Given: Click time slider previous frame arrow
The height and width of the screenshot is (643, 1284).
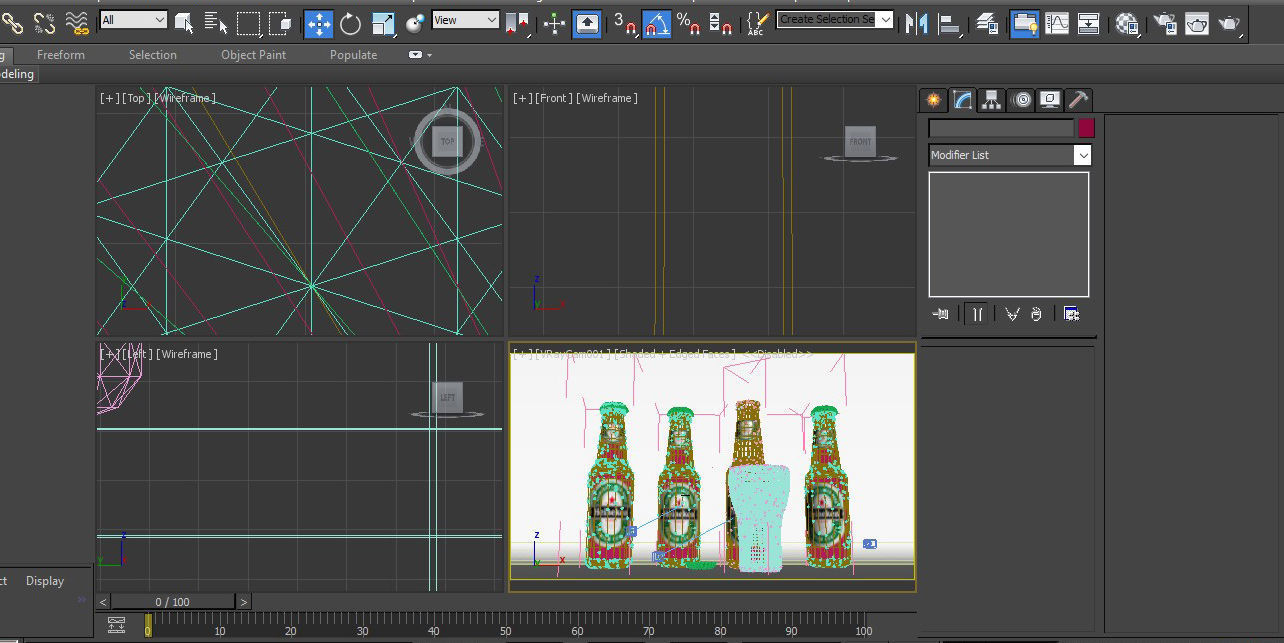Looking at the screenshot, I should click(x=104, y=602).
